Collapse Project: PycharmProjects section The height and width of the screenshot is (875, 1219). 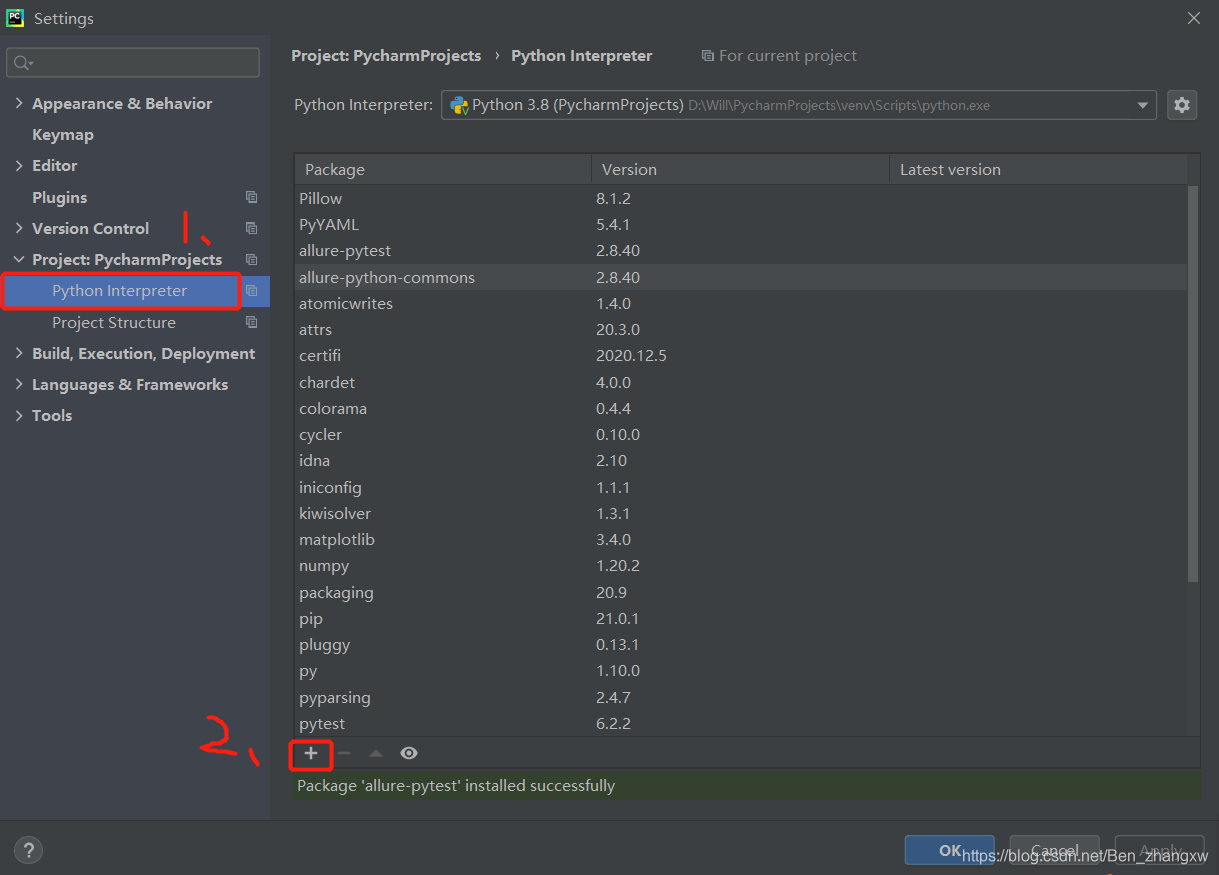click(x=19, y=259)
